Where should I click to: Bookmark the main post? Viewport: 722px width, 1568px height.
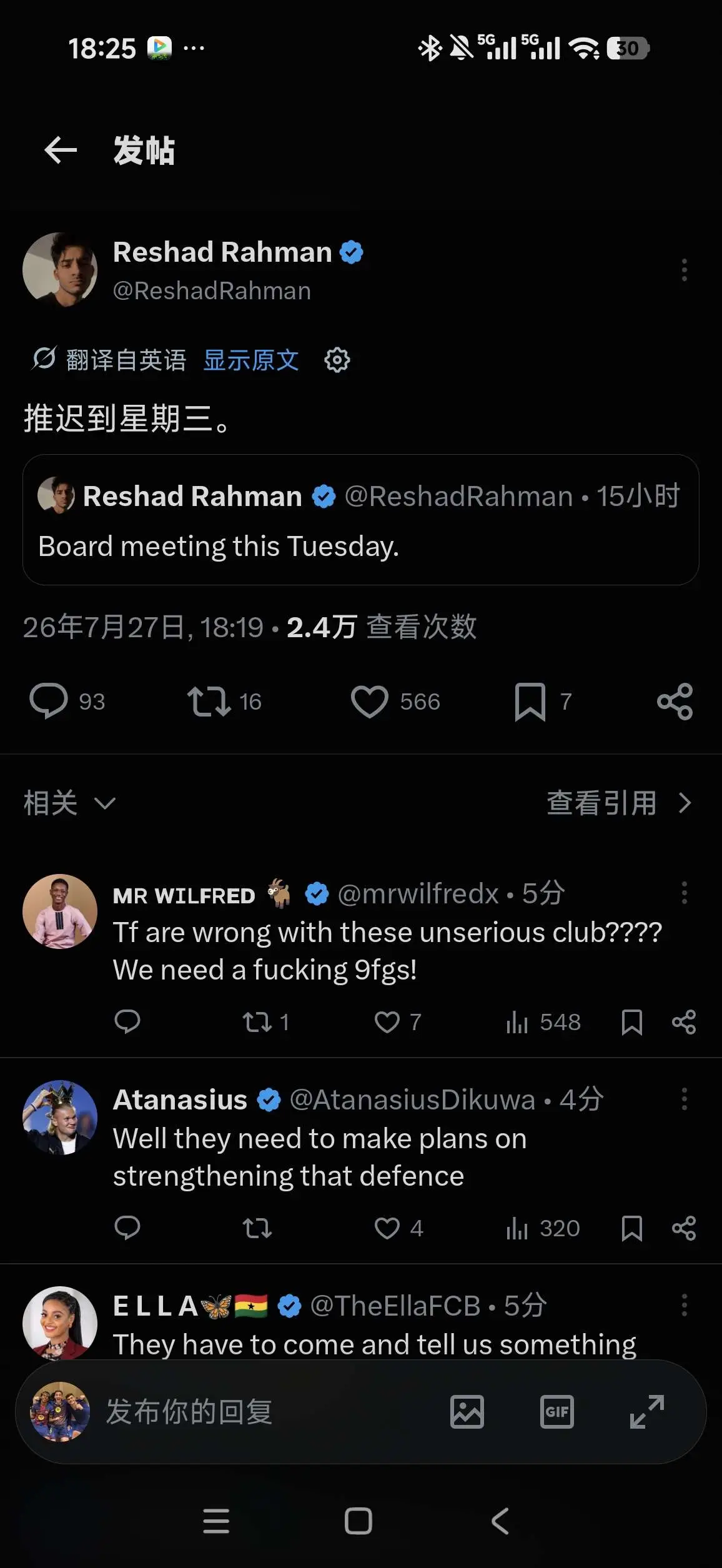[530, 702]
